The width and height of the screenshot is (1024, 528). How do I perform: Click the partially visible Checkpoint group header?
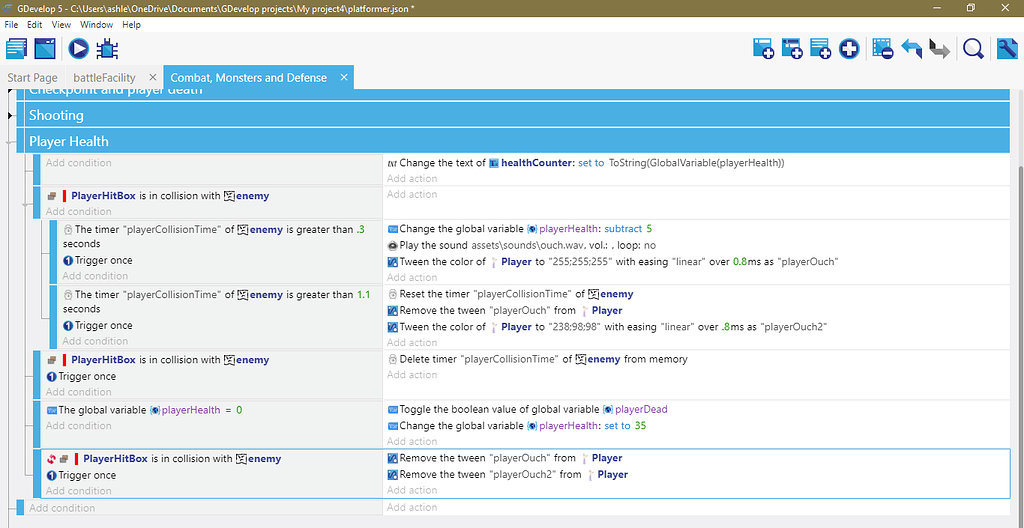point(519,95)
